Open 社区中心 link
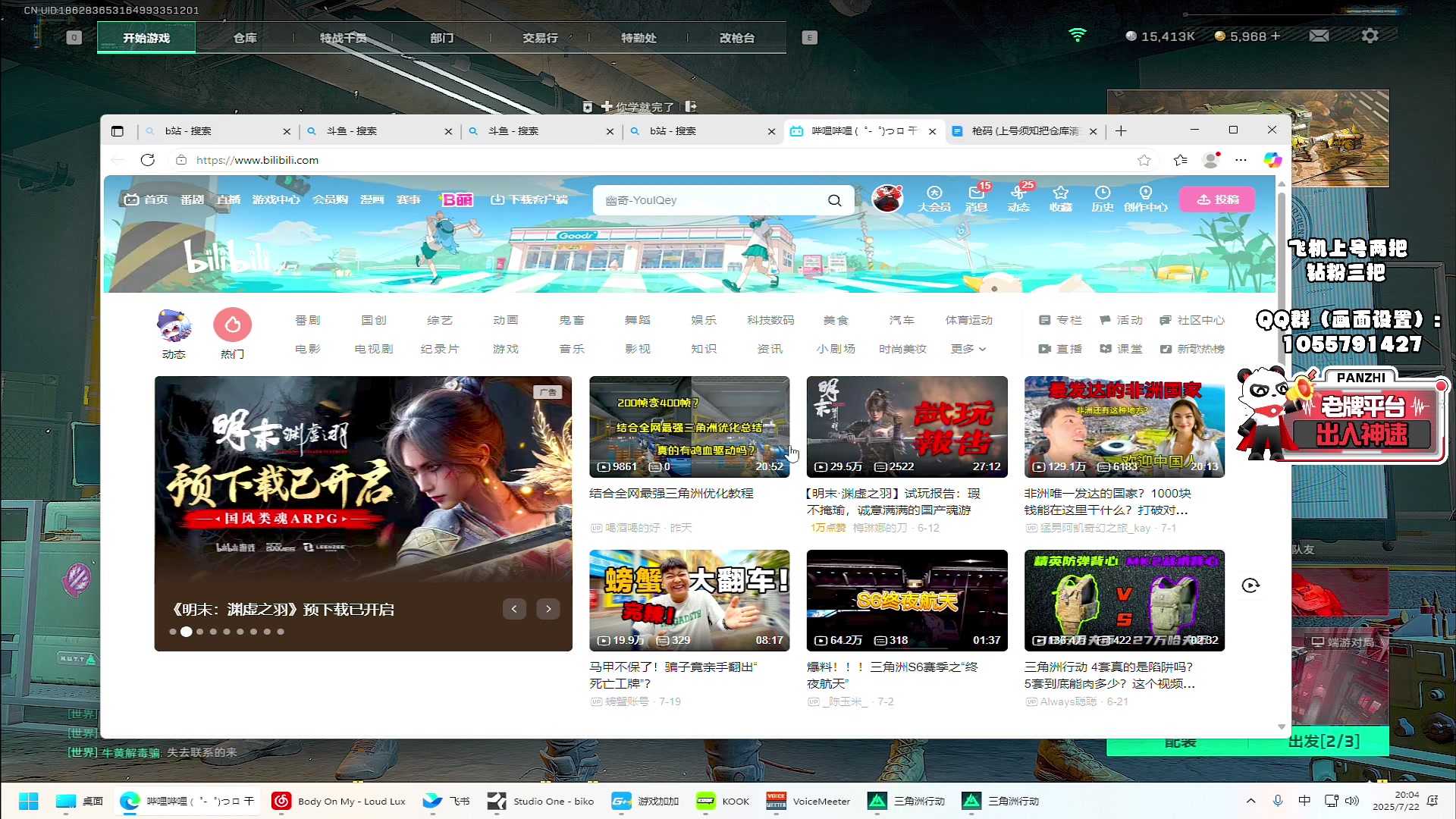Screen dimensions: 1456x819 pos(1192,320)
